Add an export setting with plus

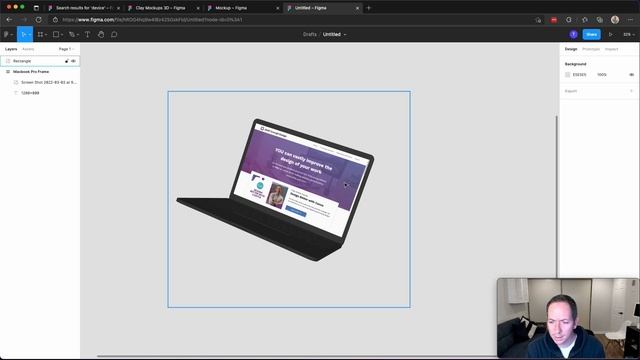tap(631, 91)
